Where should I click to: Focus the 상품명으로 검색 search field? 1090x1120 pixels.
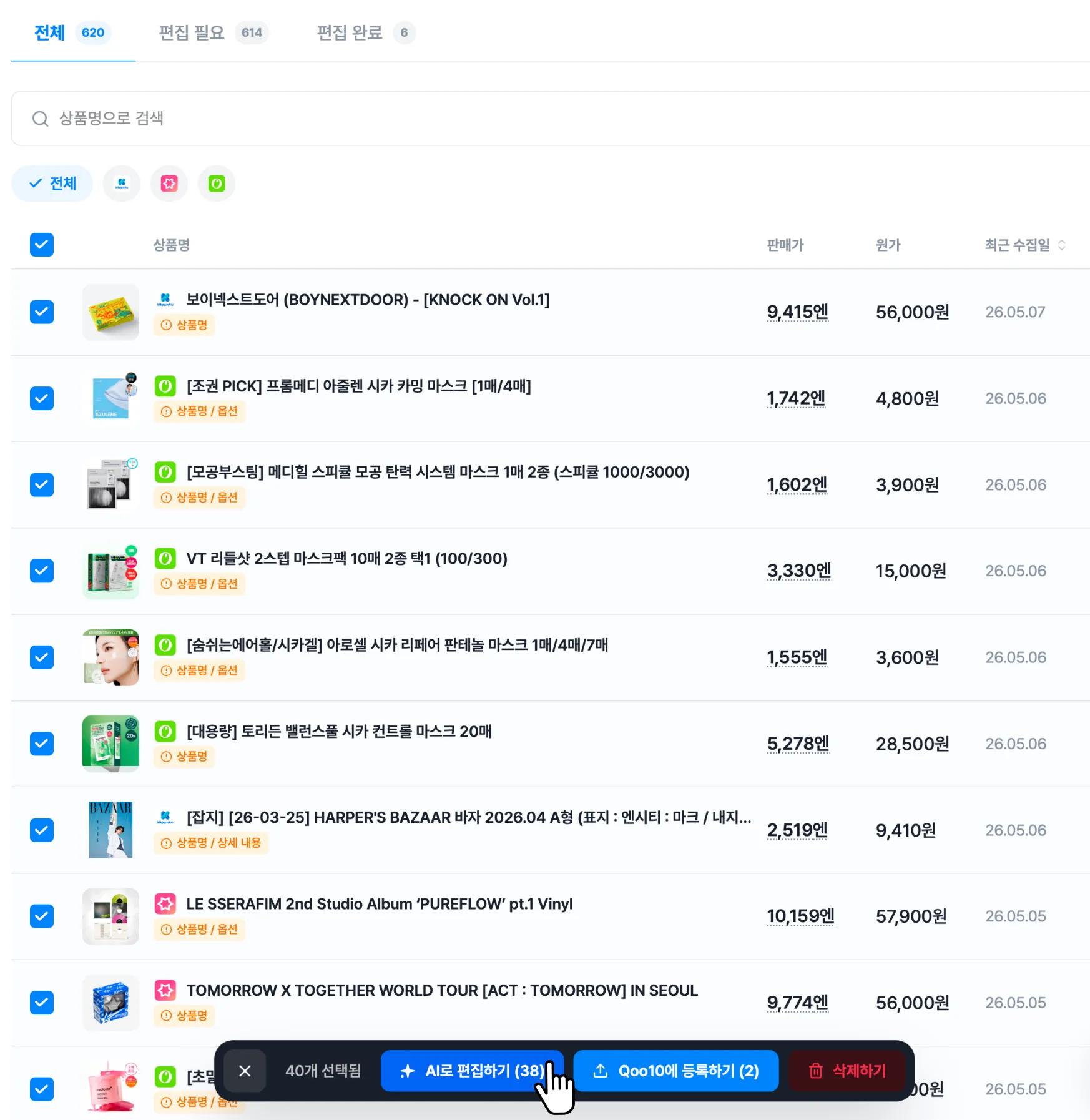551,119
